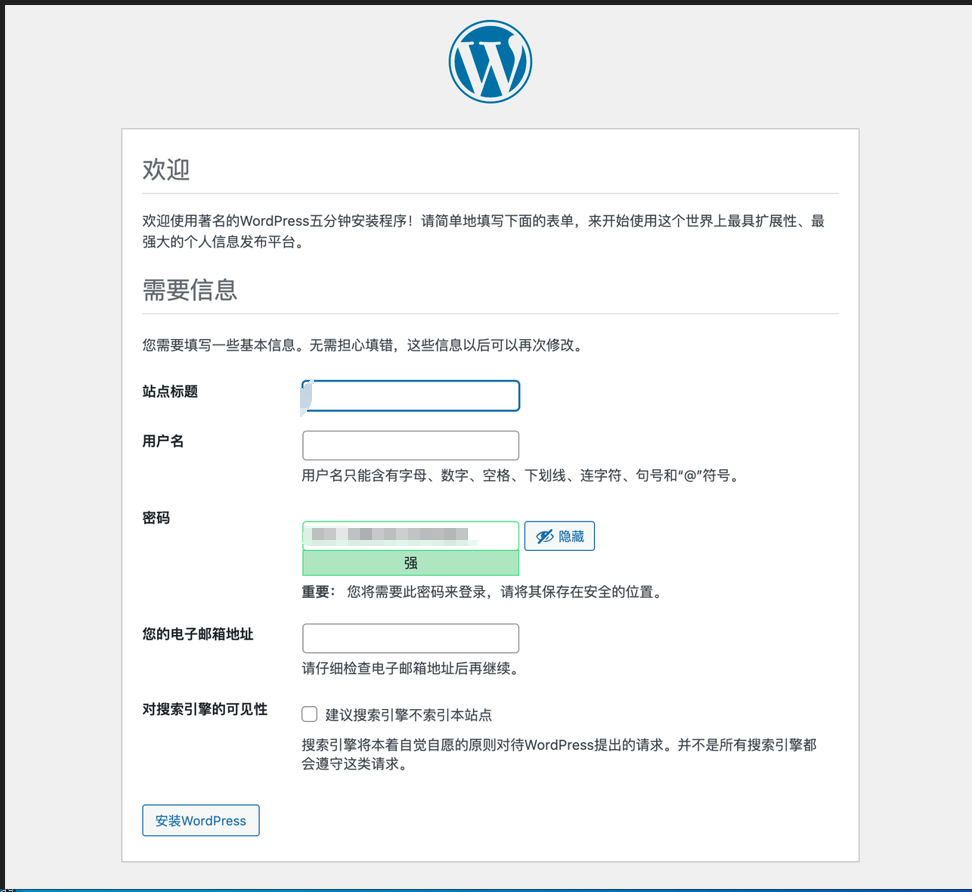
Task: Focus the 站点标题 input field
Action: 410,395
